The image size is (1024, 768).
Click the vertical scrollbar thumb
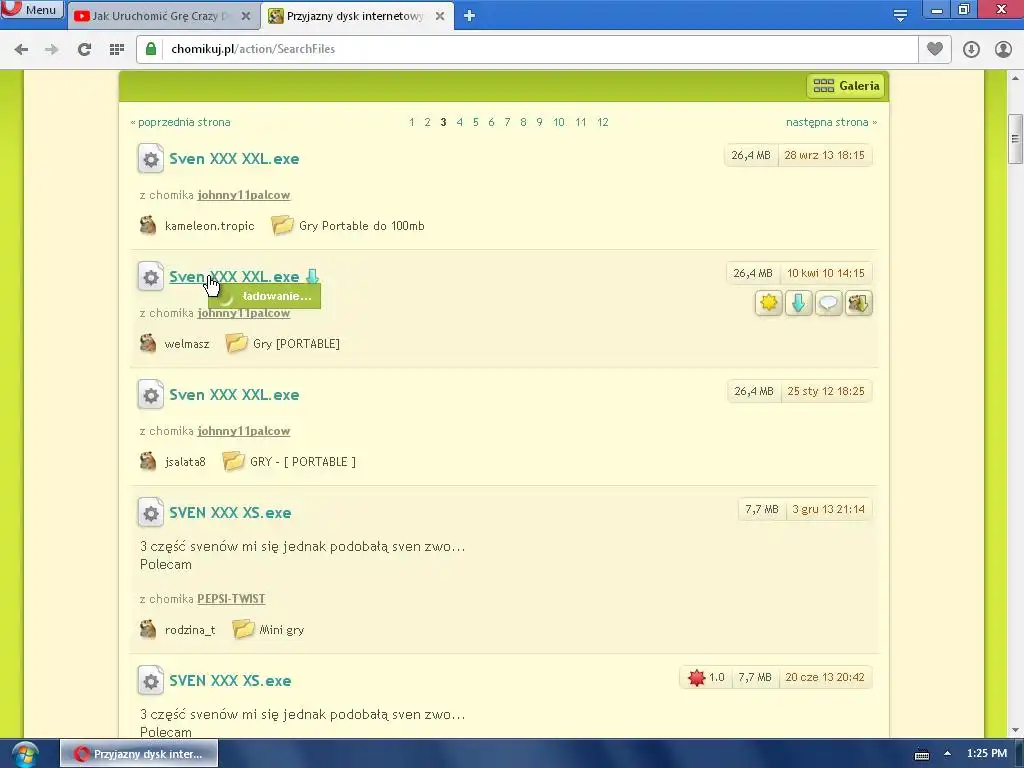coord(1015,138)
